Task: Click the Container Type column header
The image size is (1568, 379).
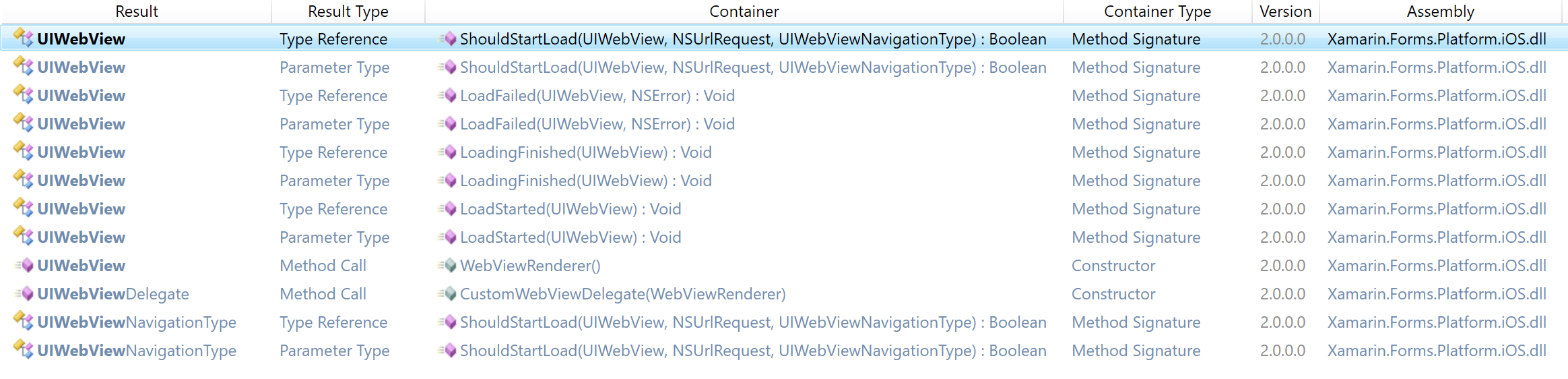Action: click(1157, 11)
